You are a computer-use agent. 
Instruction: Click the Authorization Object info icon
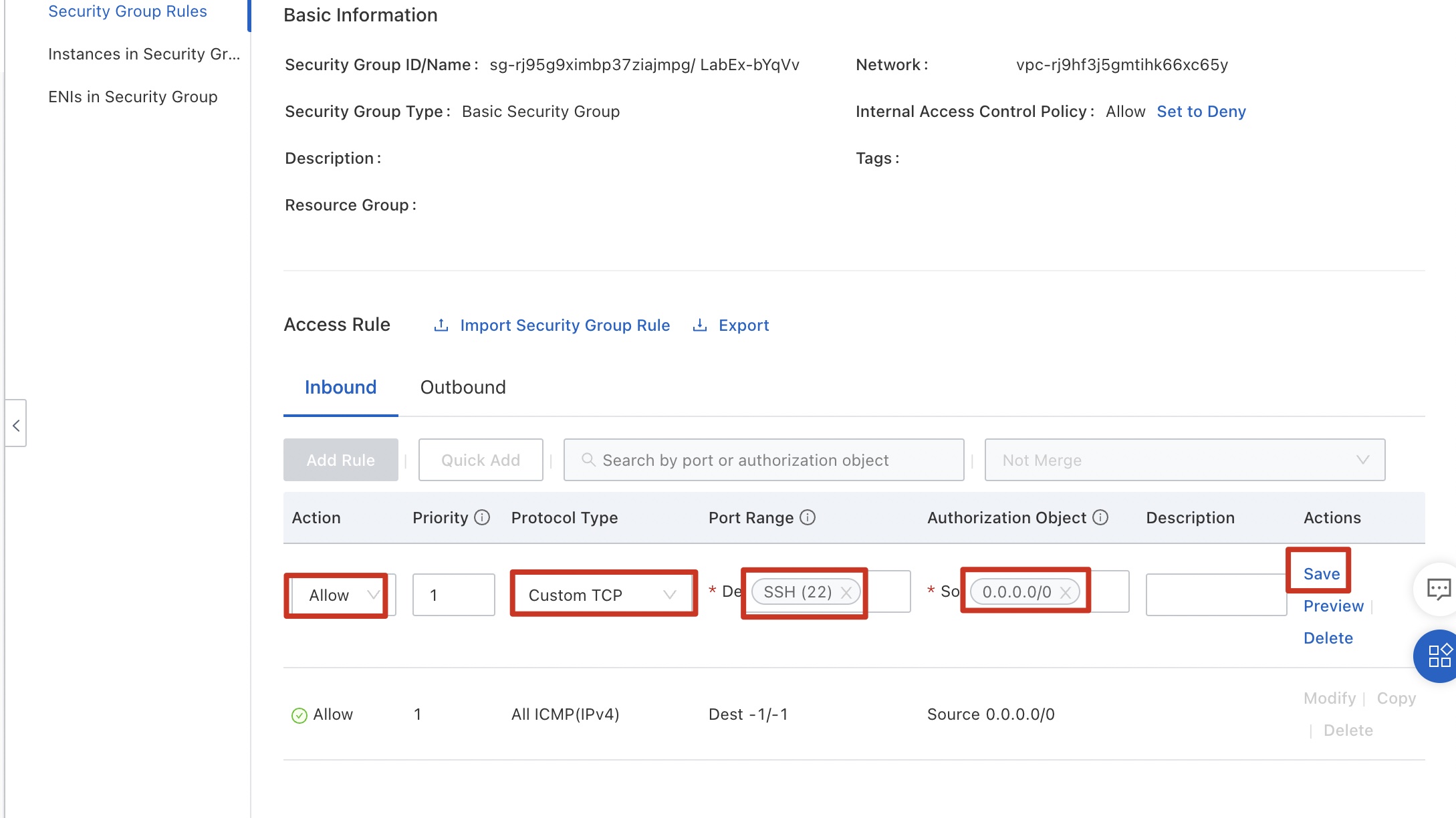coord(1100,517)
